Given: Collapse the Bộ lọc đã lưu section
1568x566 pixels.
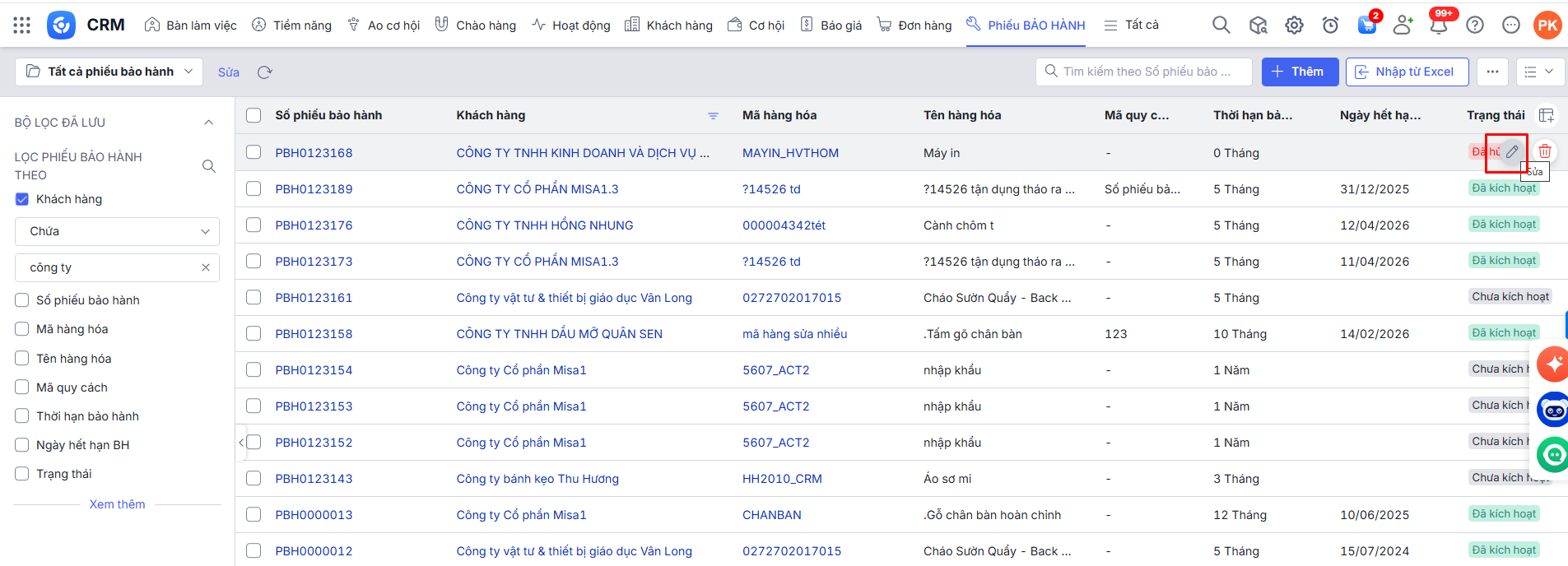Looking at the screenshot, I should tap(208, 123).
